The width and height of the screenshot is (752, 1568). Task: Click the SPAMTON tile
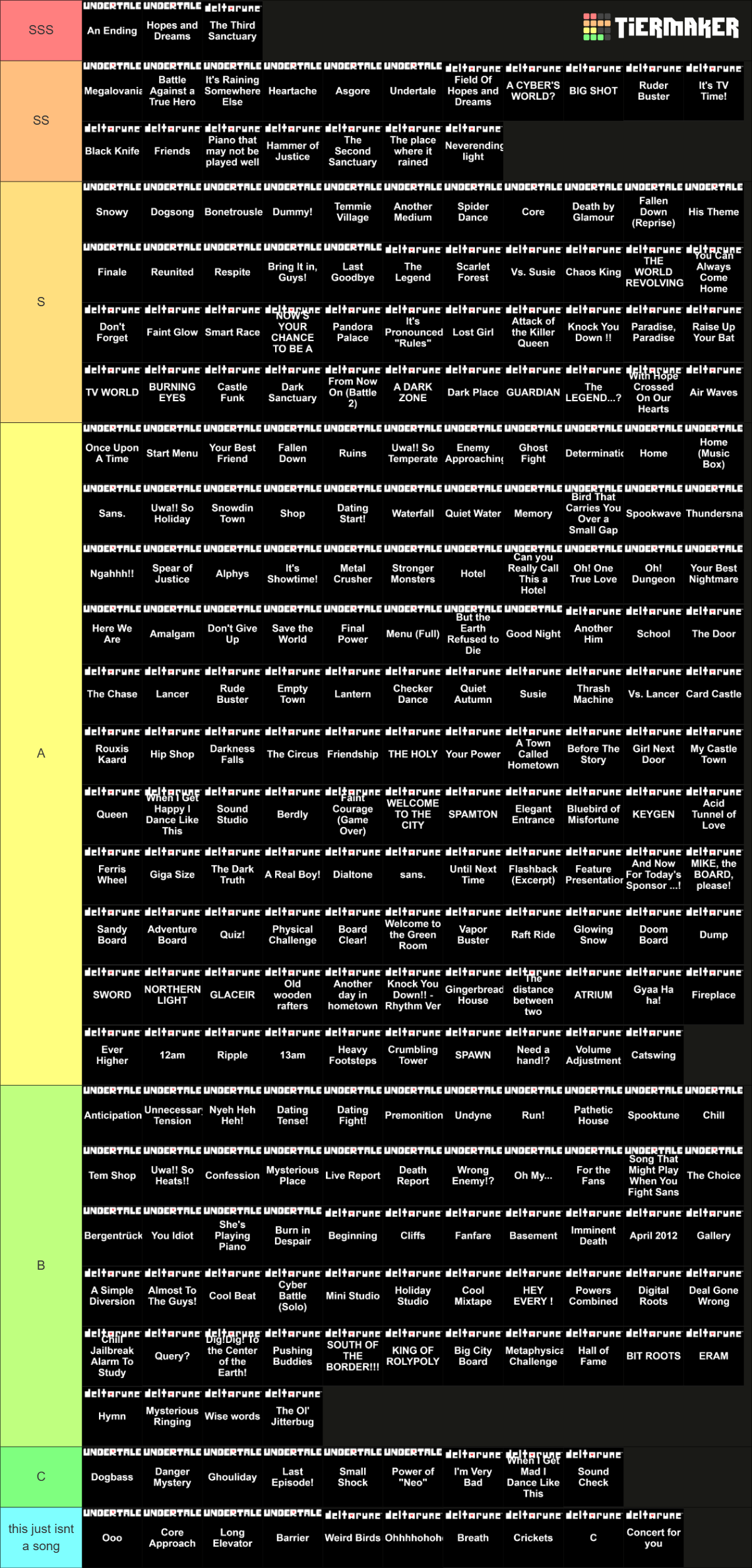coord(473,814)
